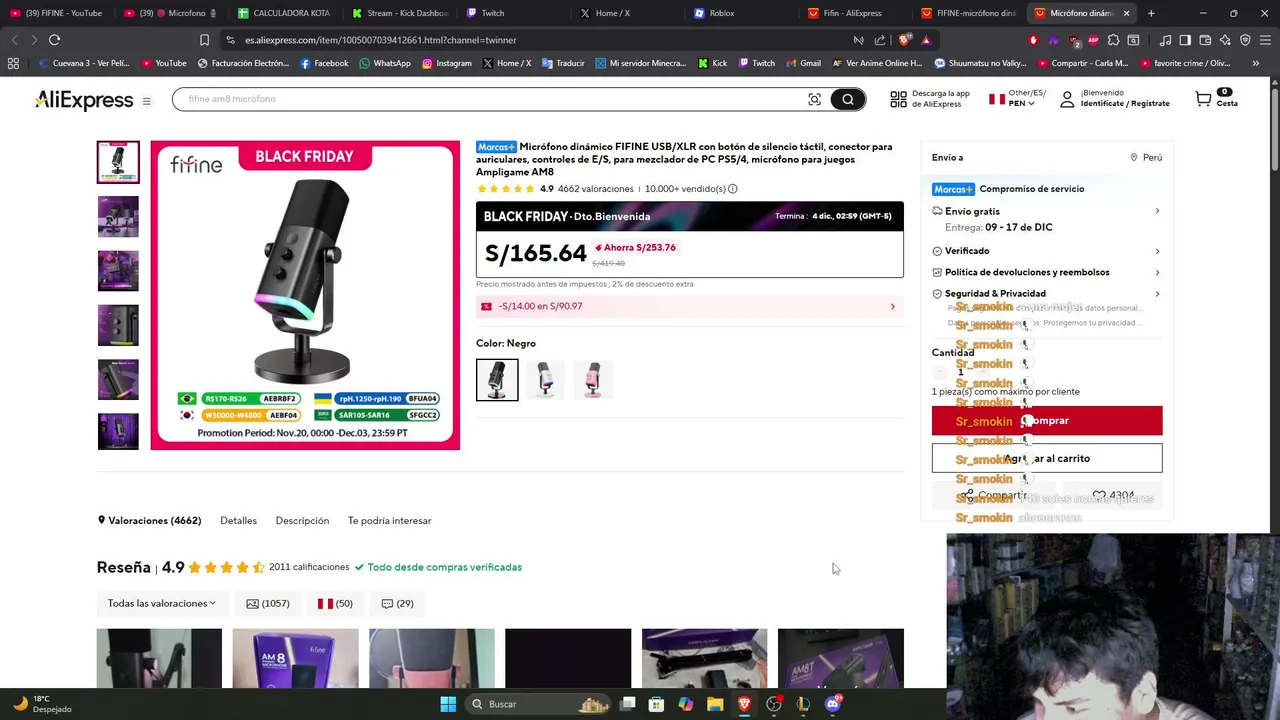Open the WhatsApp bookmark
1280x720 pixels.
pyautogui.click(x=385, y=63)
